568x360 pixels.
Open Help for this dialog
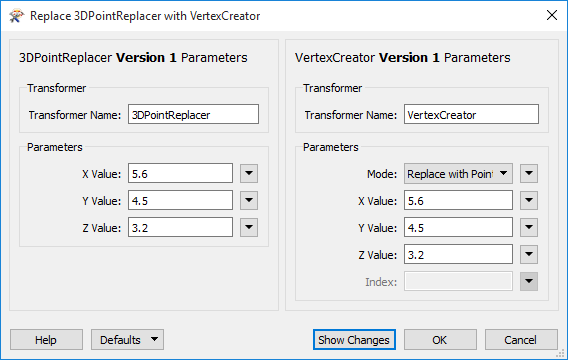click(x=46, y=340)
